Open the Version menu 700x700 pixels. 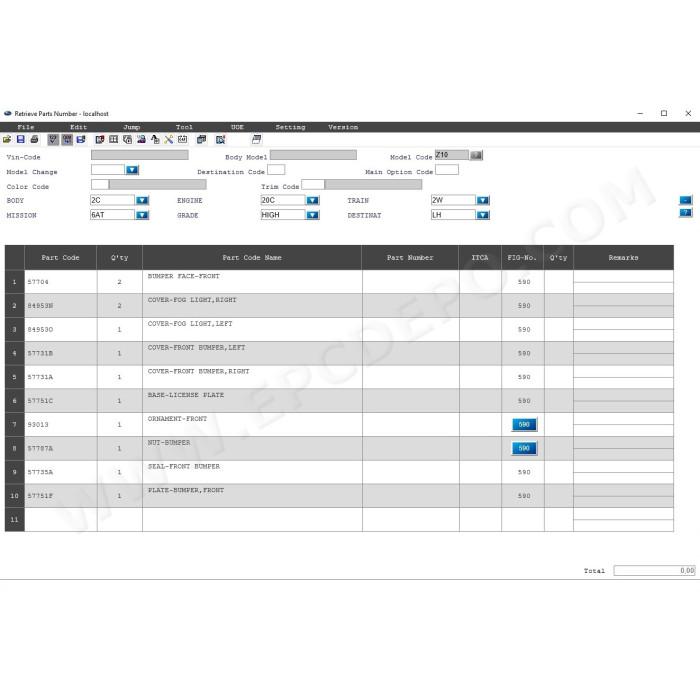coord(343,127)
